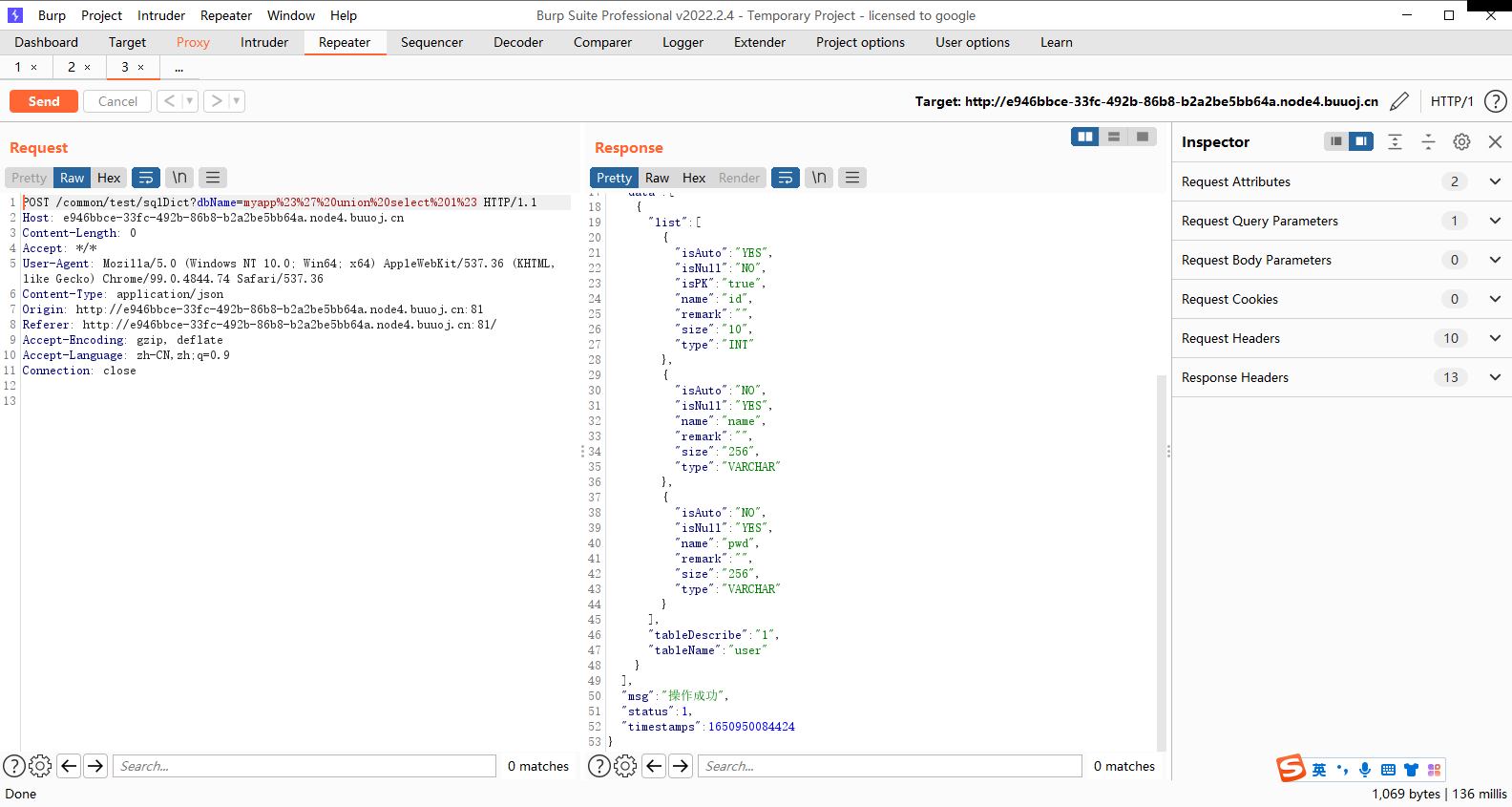Open back history dropdown arrow
This screenshot has height=807, width=1512.
[x=190, y=101]
